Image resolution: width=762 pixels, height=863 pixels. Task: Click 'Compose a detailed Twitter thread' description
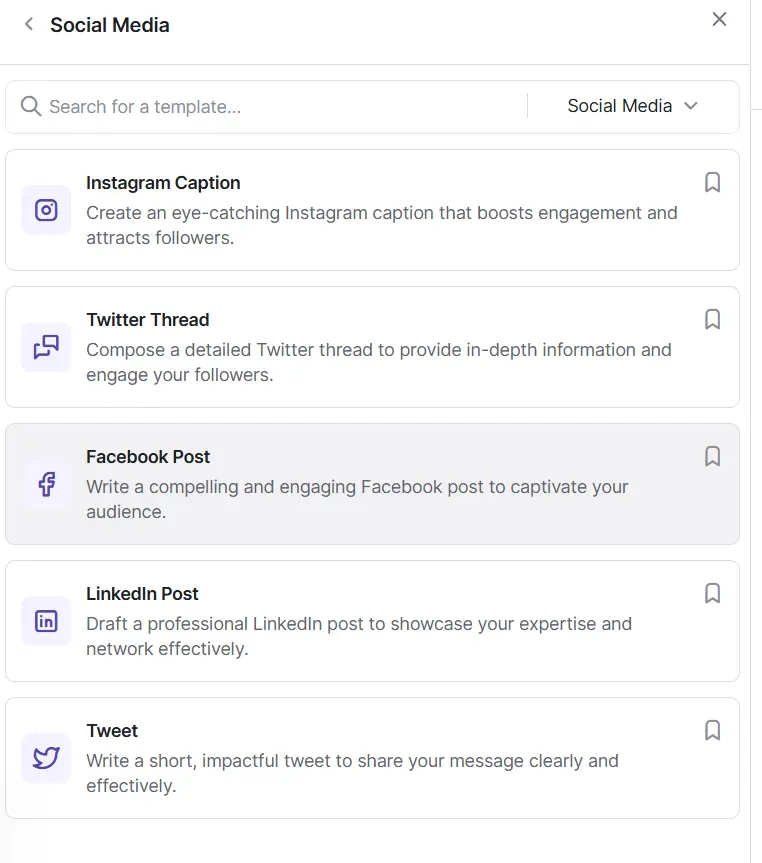pyautogui.click(x=379, y=362)
